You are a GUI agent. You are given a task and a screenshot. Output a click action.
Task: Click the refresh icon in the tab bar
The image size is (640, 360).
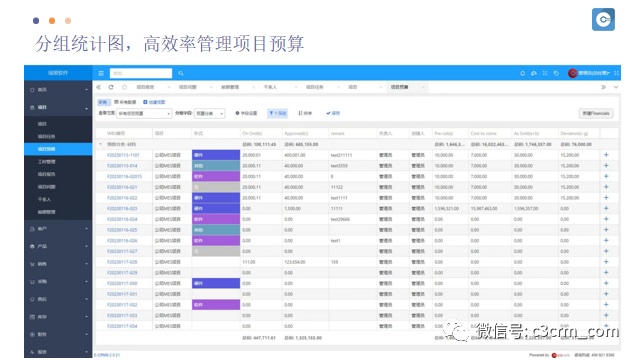tap(111, 87)
